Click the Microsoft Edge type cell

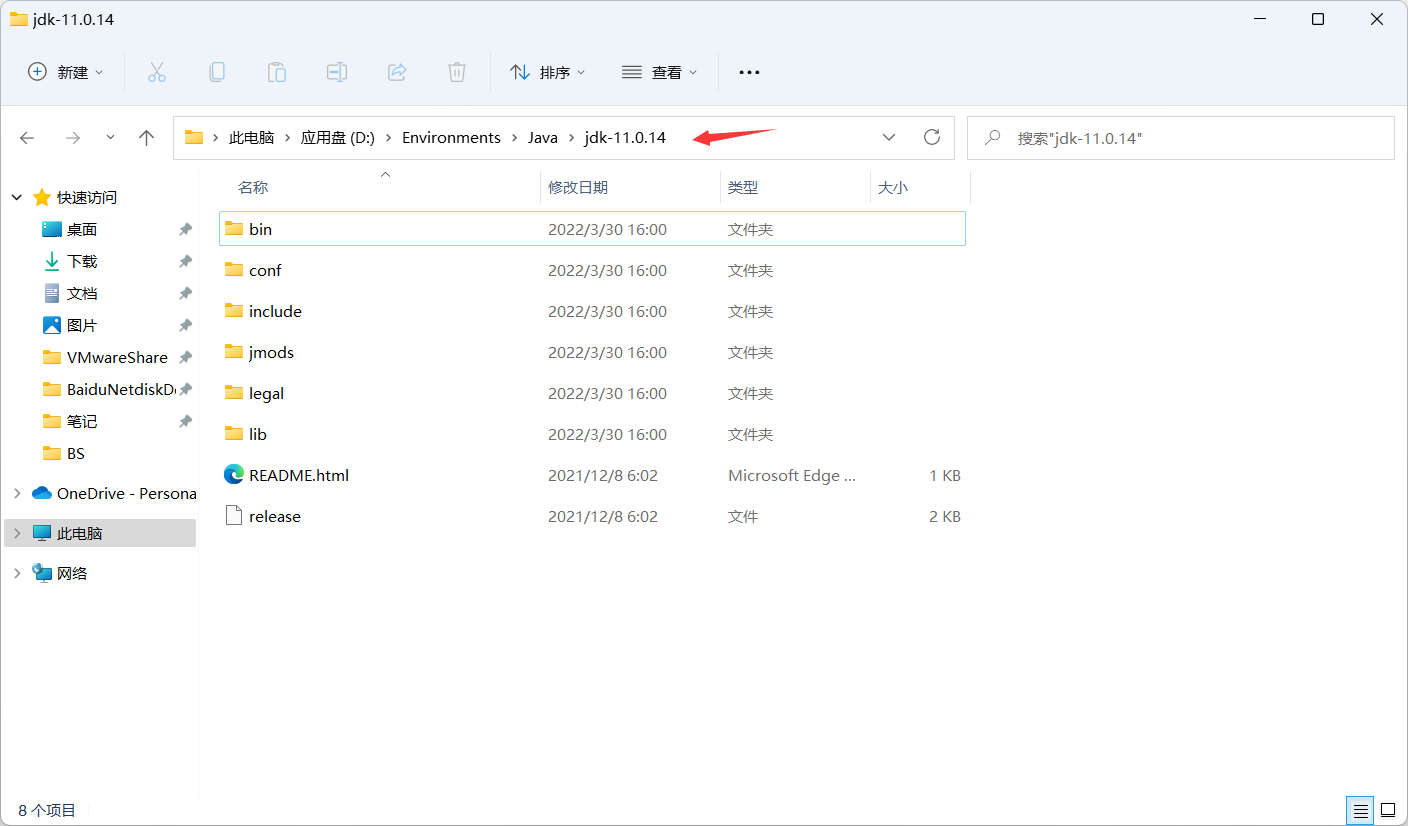(792, 475)
